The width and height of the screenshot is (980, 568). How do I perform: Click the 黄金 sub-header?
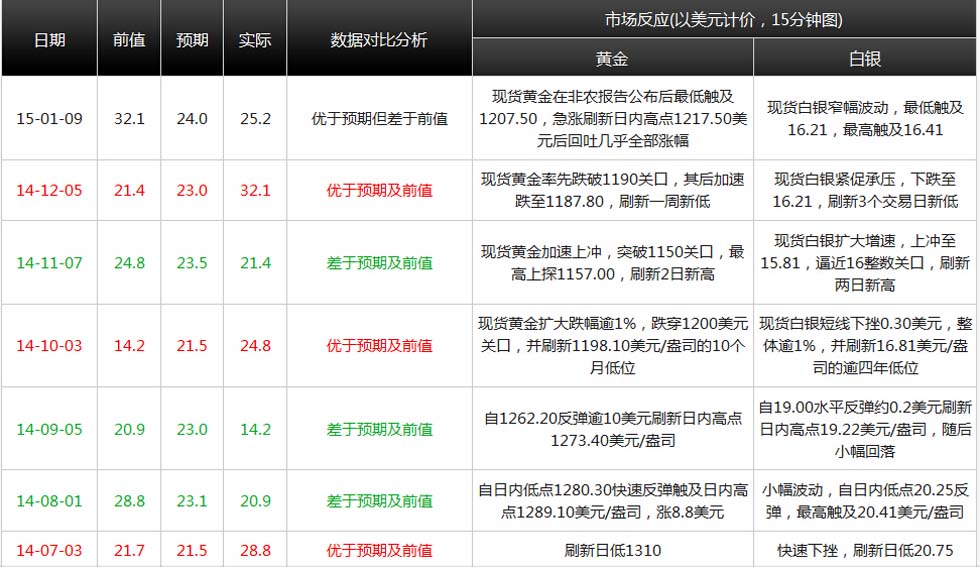coord(612,58)
